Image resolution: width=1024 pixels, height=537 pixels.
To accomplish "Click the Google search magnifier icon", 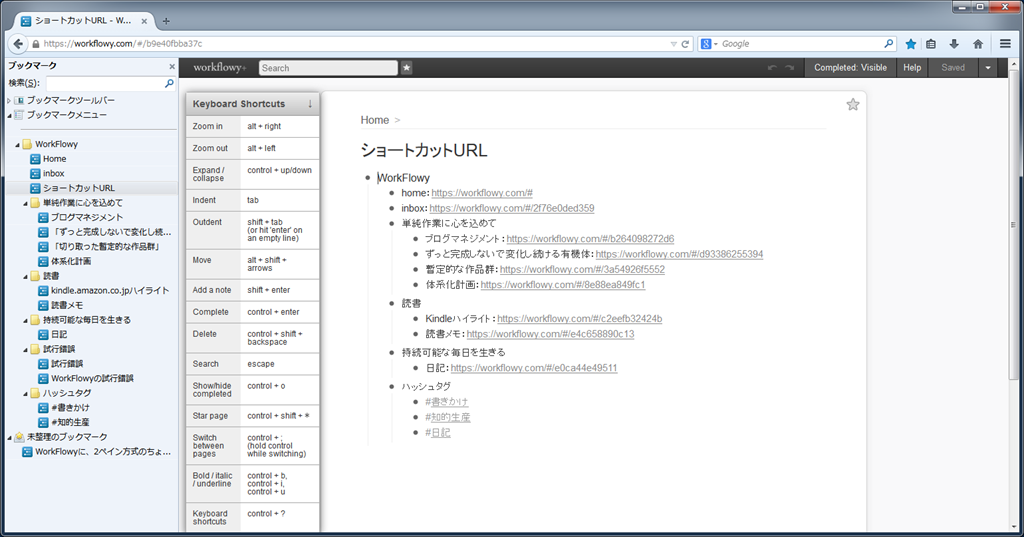I will point(888,44).
